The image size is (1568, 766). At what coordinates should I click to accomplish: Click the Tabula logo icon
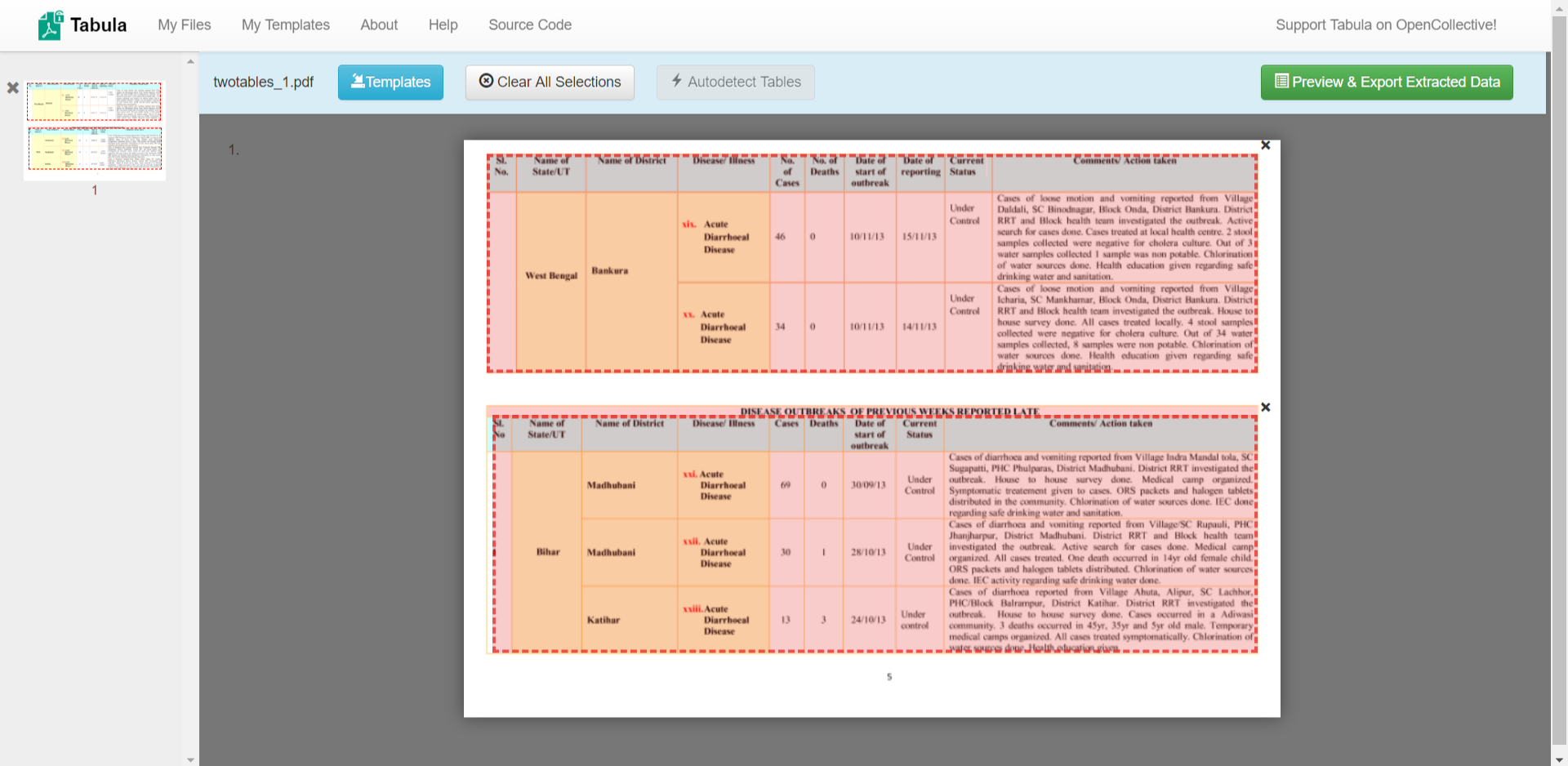pos(51,25)
